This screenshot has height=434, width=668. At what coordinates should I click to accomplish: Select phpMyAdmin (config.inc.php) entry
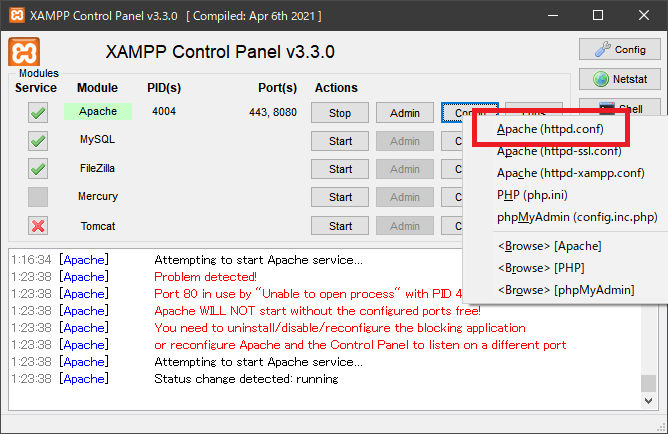(x=576, y=217)
